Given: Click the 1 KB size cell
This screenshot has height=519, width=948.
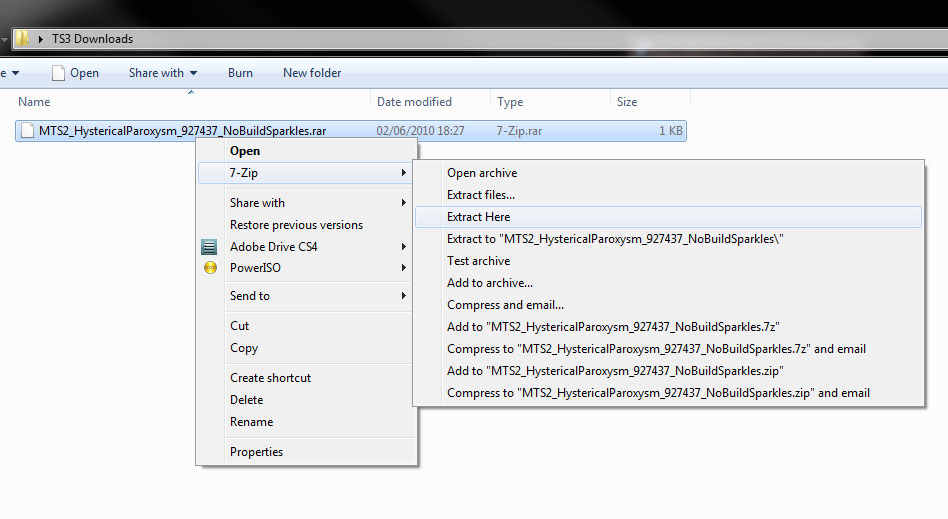Looking at the screenshot, I should click(670, 131).
